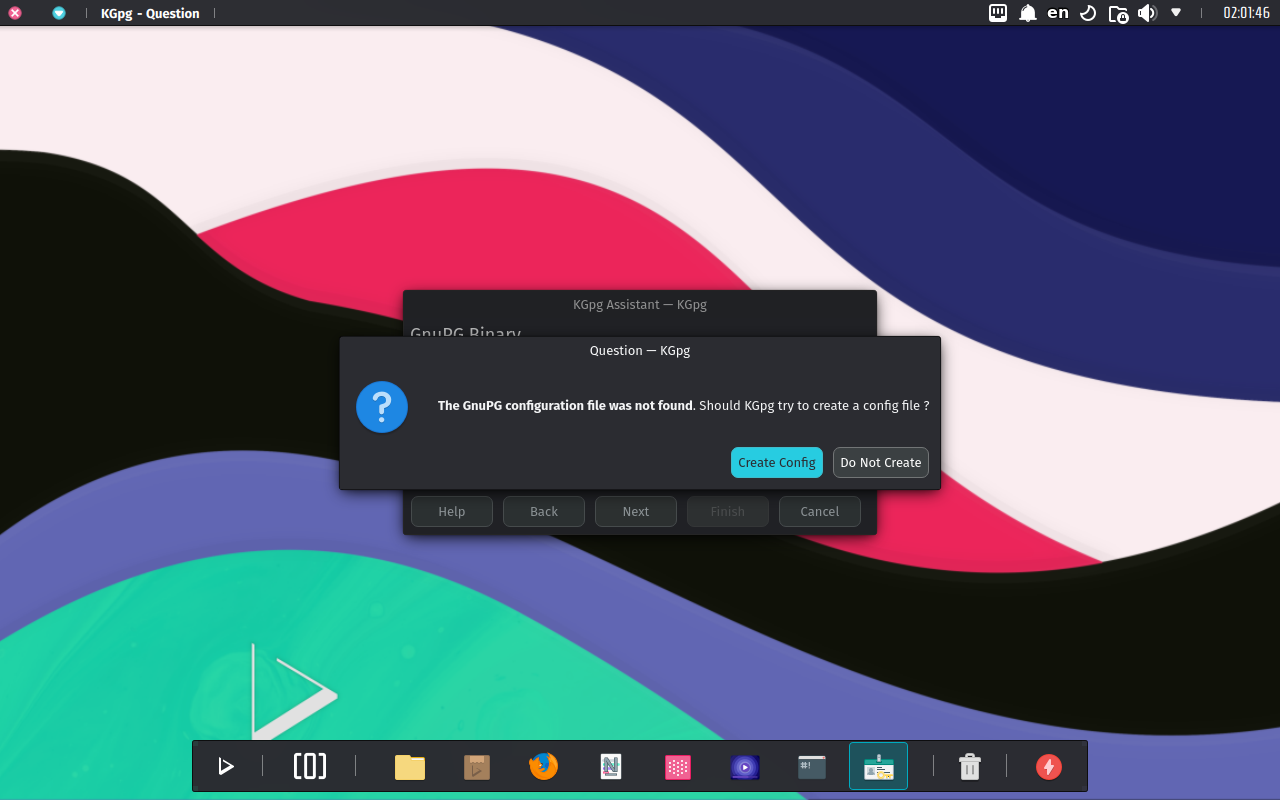Click the 'KGpg - Question' title in top panel
This screenshot has width=1280, height=800.
click(x=150, y=13)
